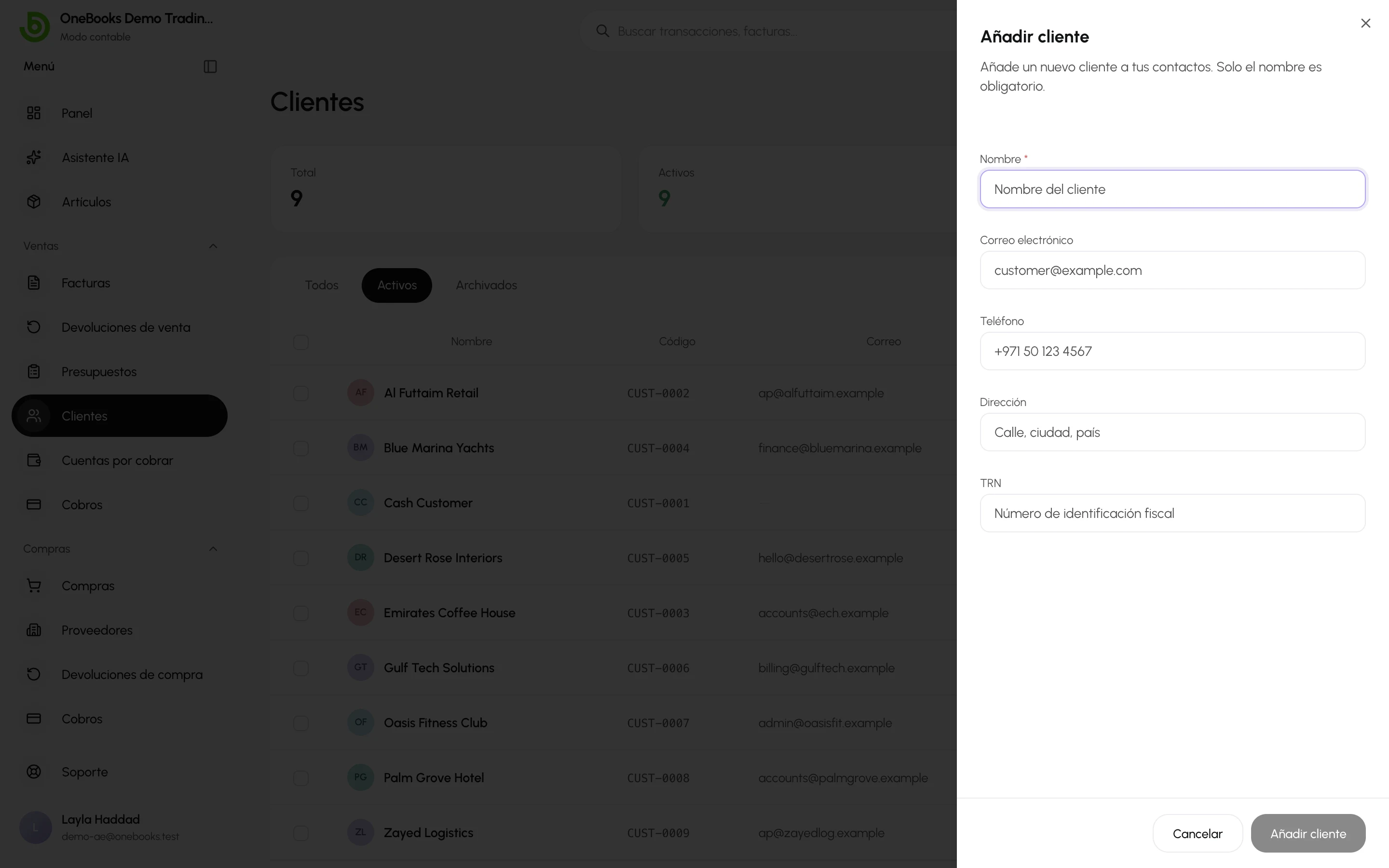This screenshot has height=868, width=1389.
Task: Toggle the select-all checkbox in table header
Action: [301, 342]
